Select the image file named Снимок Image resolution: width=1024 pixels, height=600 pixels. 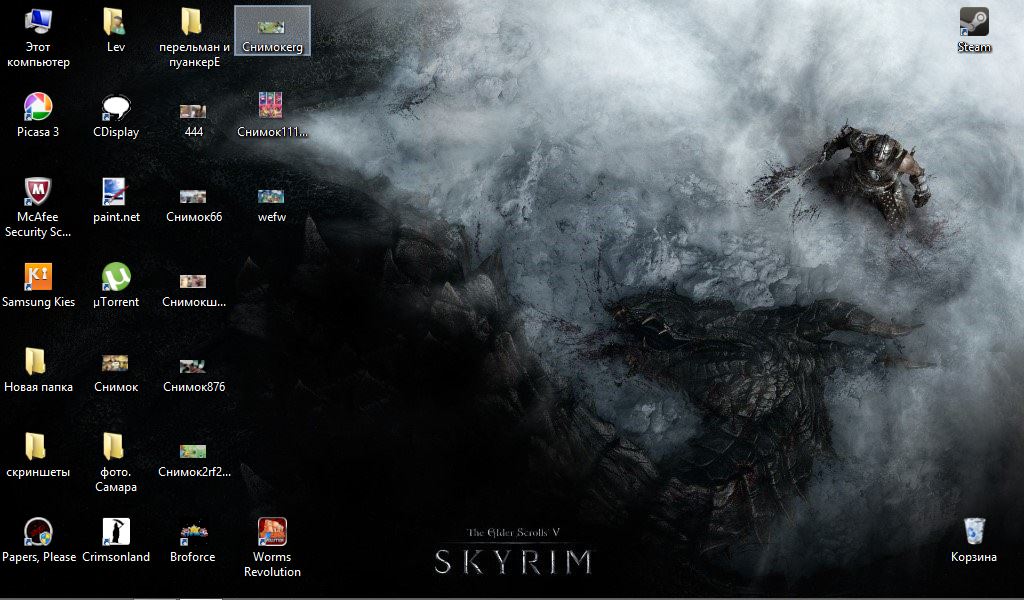116,373
